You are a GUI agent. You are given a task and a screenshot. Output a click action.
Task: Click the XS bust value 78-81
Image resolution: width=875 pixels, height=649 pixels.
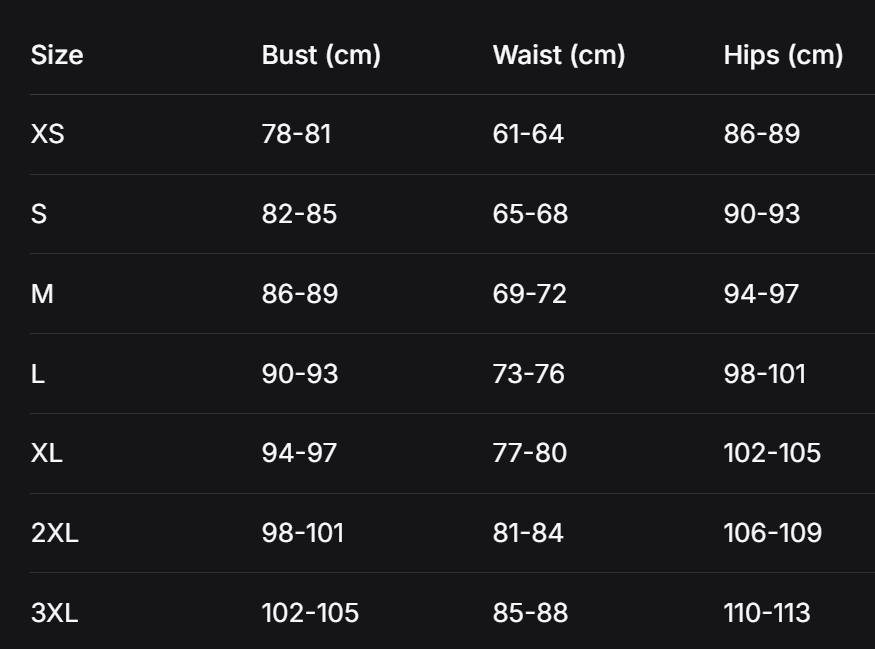pyautogui.click(x=296, y=134)
